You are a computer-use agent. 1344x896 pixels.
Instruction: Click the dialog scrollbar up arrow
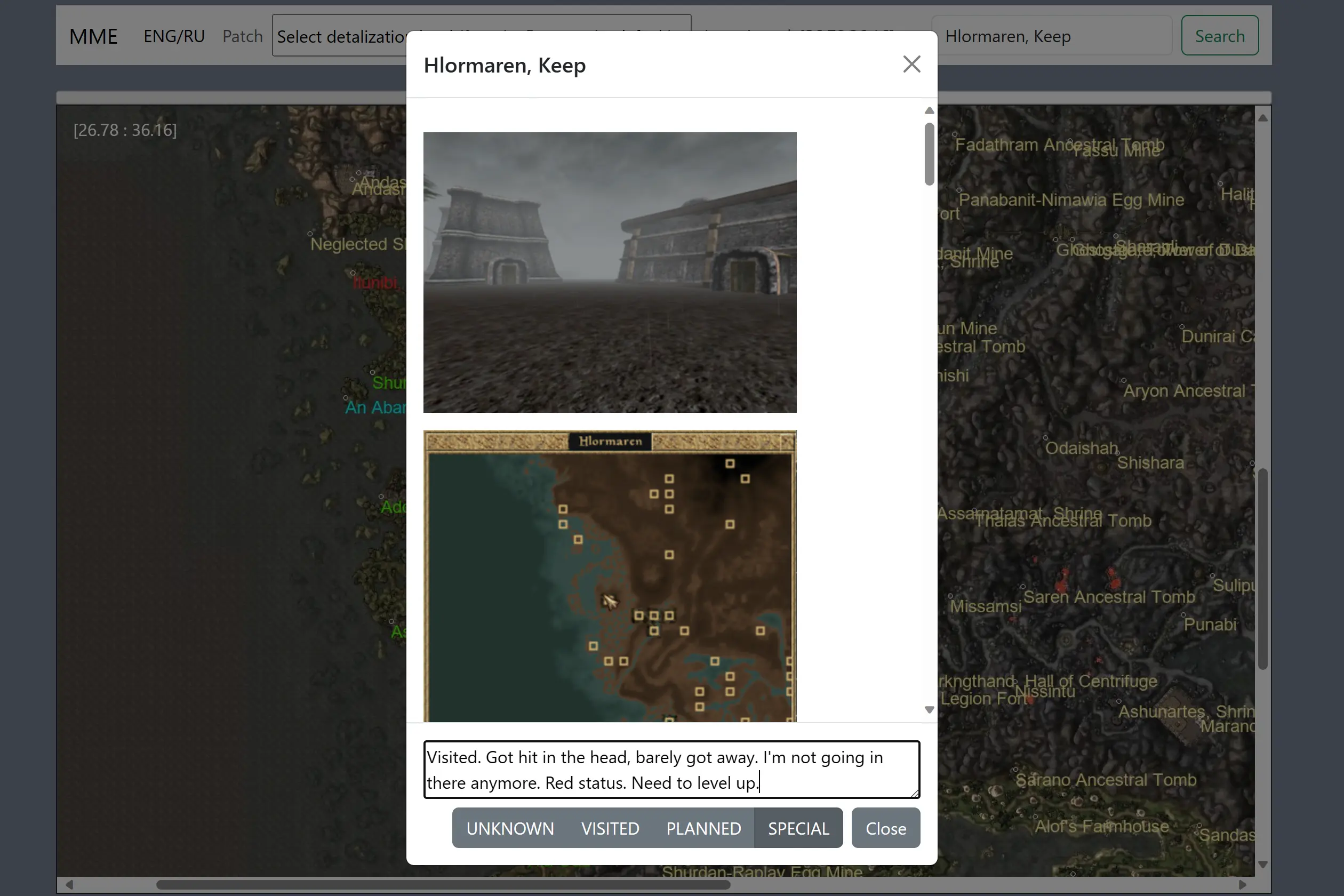point(929,111)
